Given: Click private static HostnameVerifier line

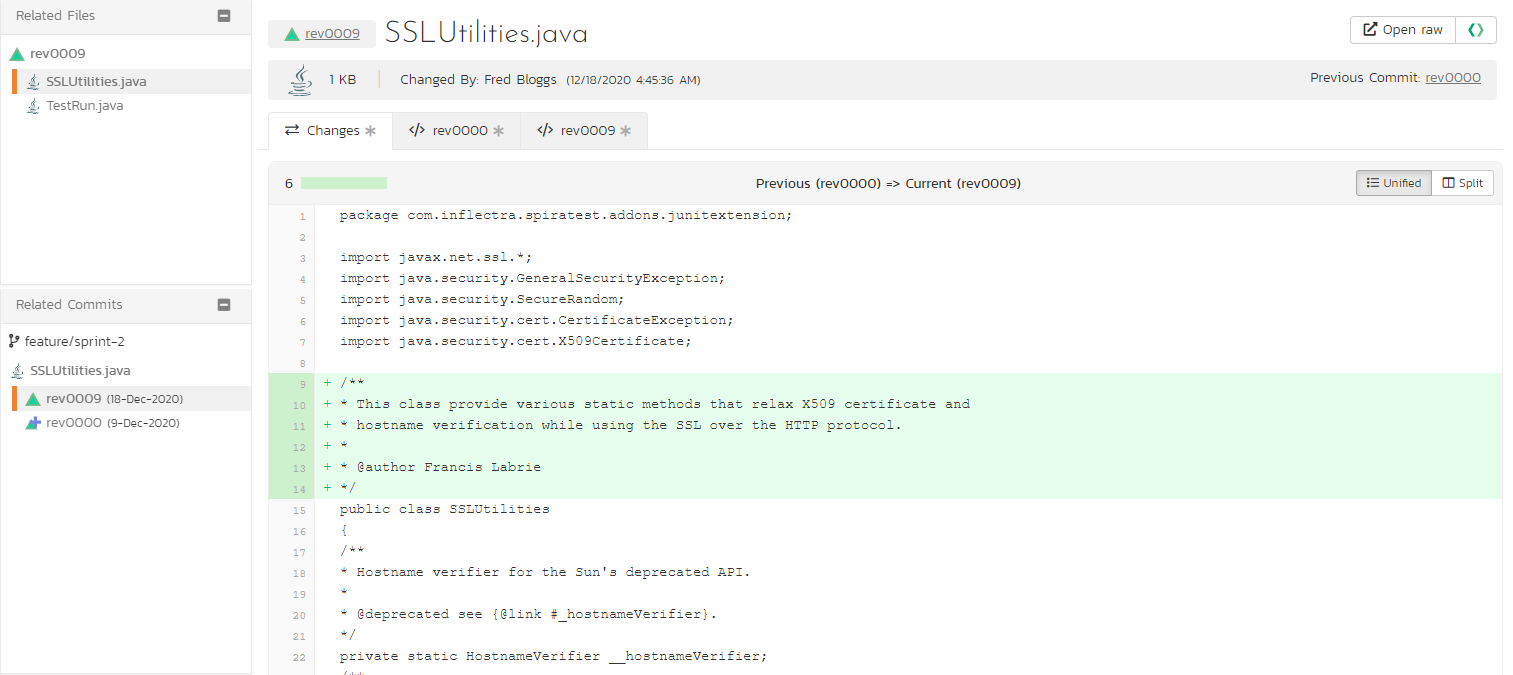Looking at the screenshot, I should pos(553,656).
